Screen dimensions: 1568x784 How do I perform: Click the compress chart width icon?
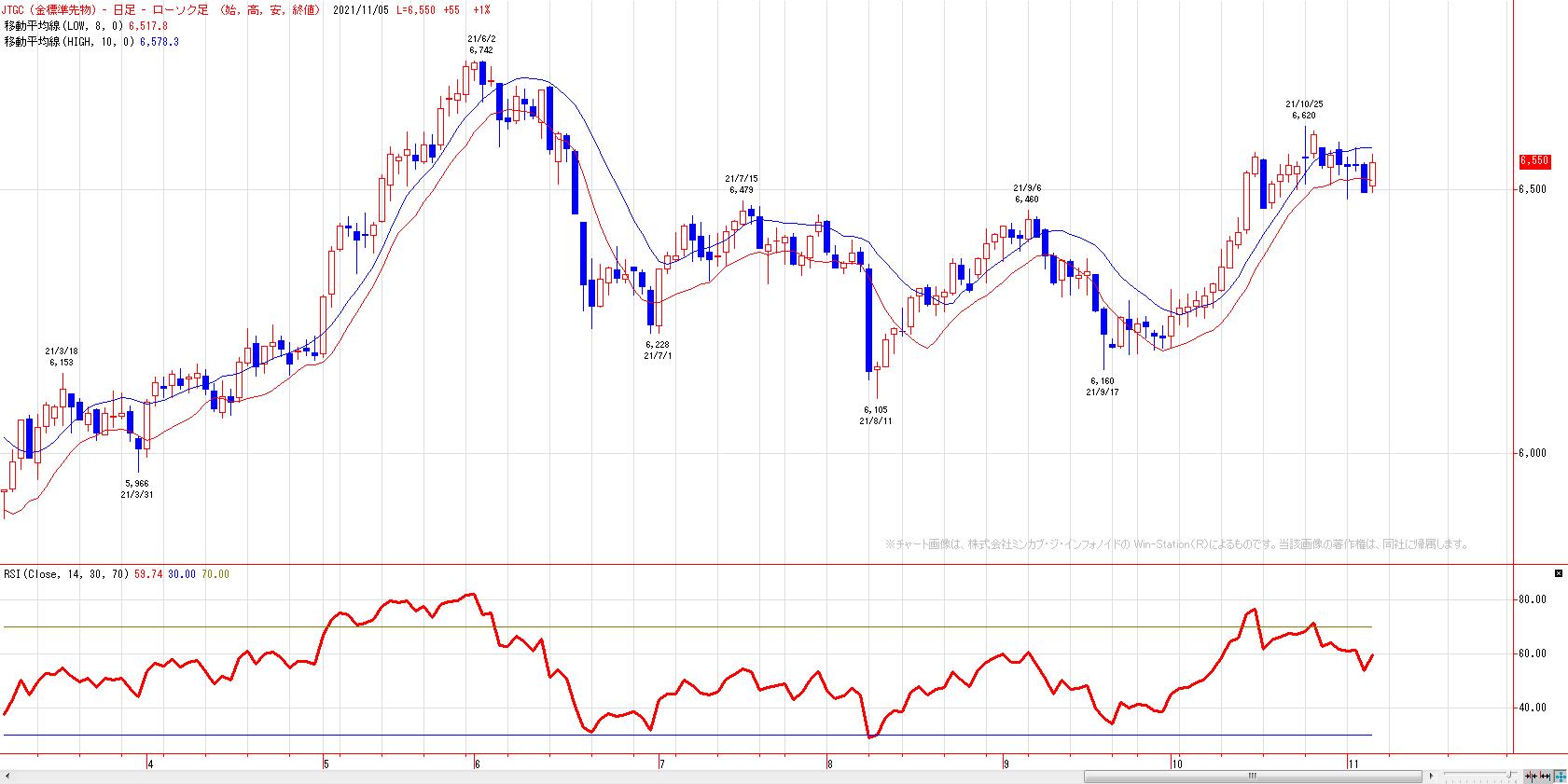tap(1531, 776)
